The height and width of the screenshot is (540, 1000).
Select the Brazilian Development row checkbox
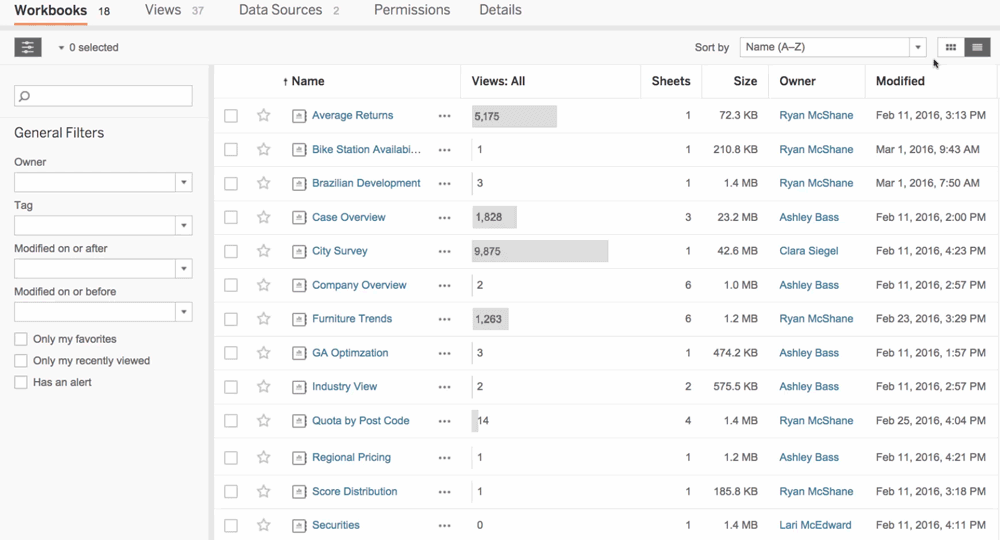coord(231,184)
